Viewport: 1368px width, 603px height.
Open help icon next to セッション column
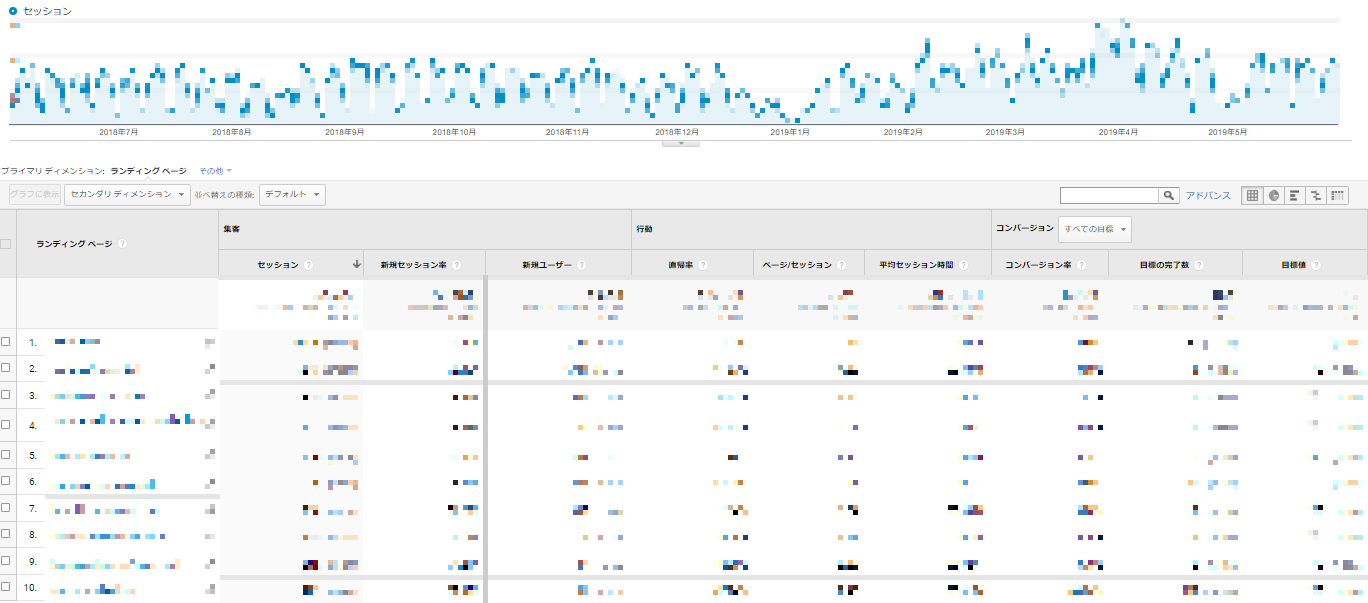[308, 265]
